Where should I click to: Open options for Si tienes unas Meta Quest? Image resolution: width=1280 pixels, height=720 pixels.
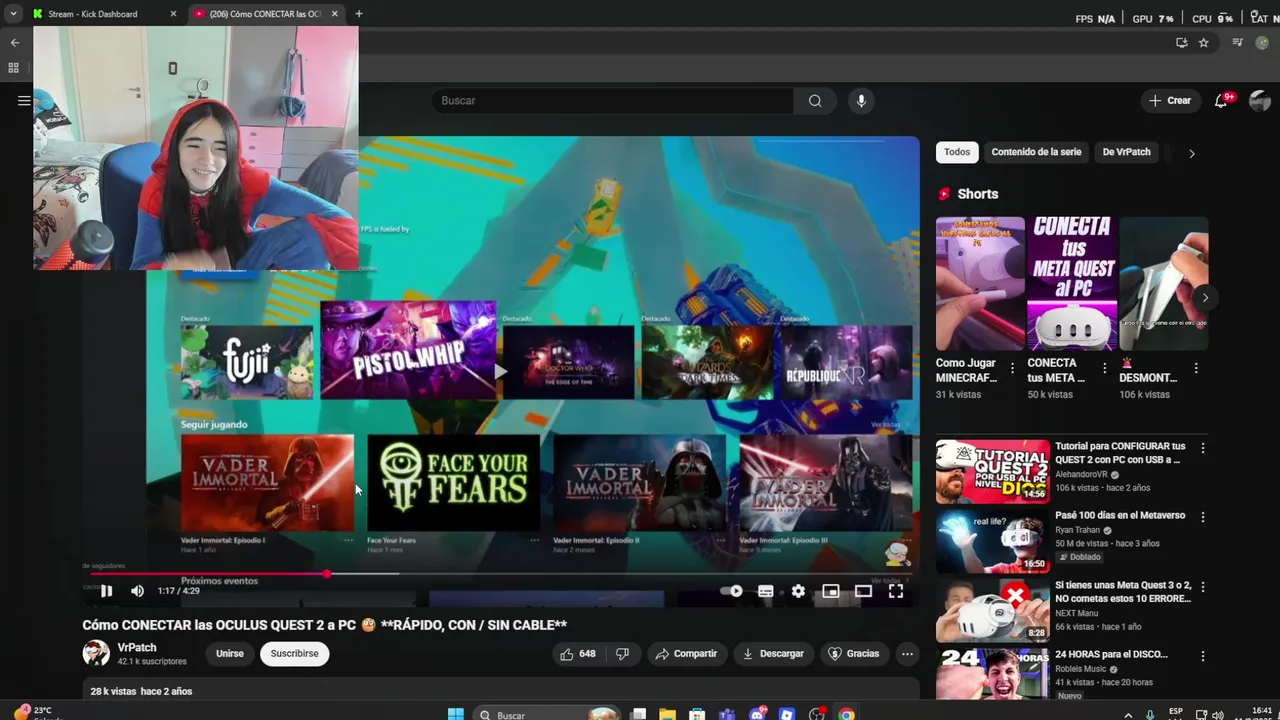pos(1203,587)
